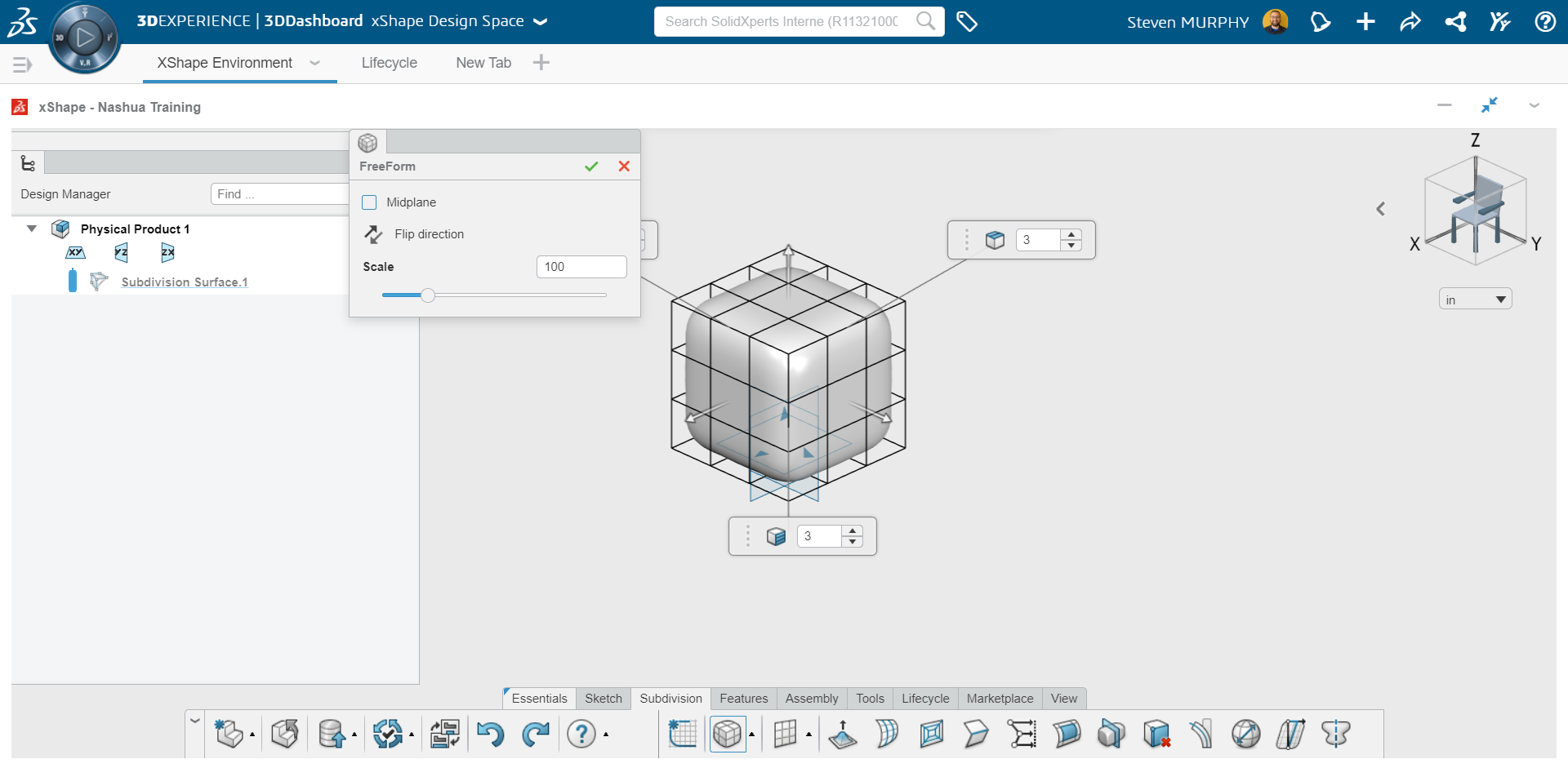Click the share arrow icon in top bar
Screen dimensions: 1568x768
point(1410,22)
